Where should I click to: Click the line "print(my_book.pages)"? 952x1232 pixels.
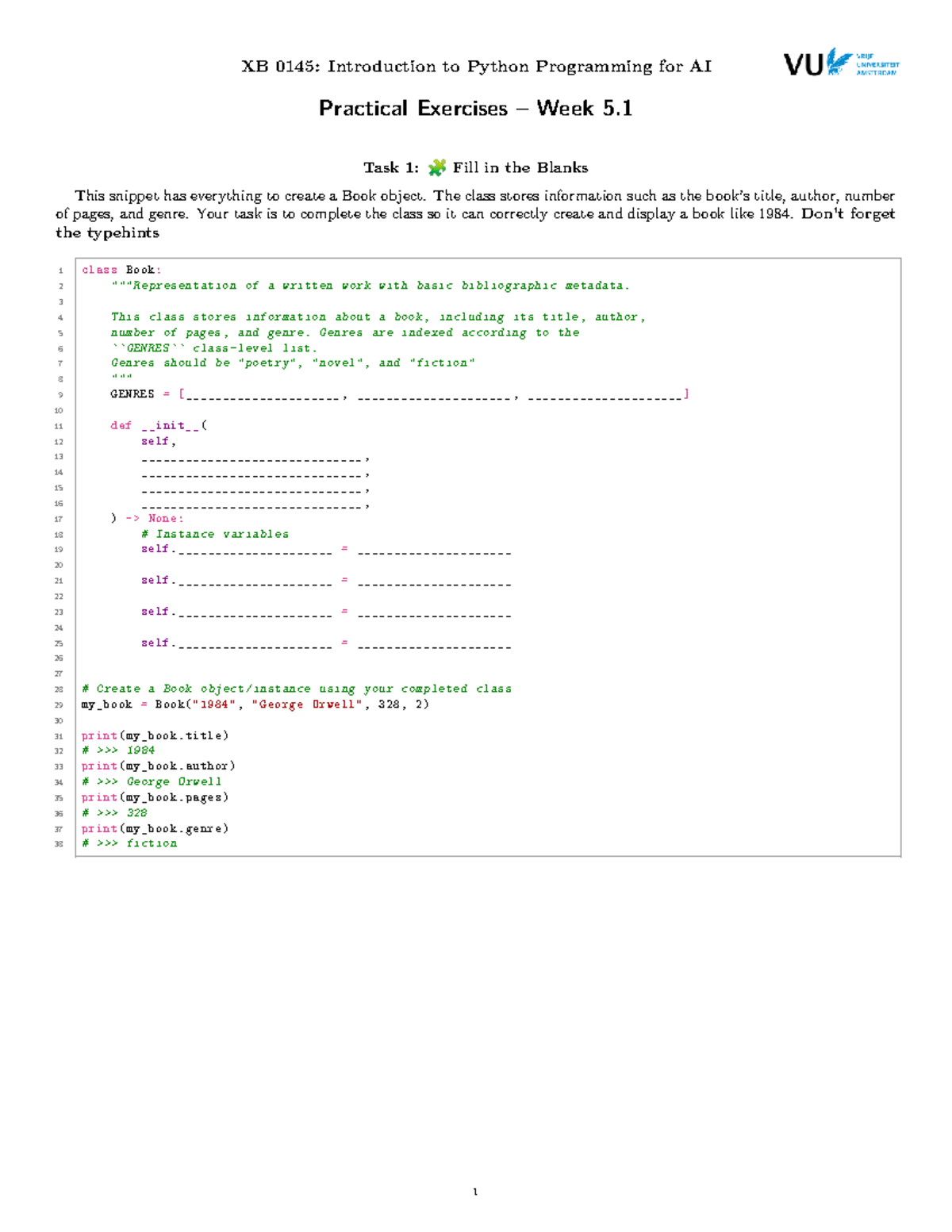click(x=155, y=797)
